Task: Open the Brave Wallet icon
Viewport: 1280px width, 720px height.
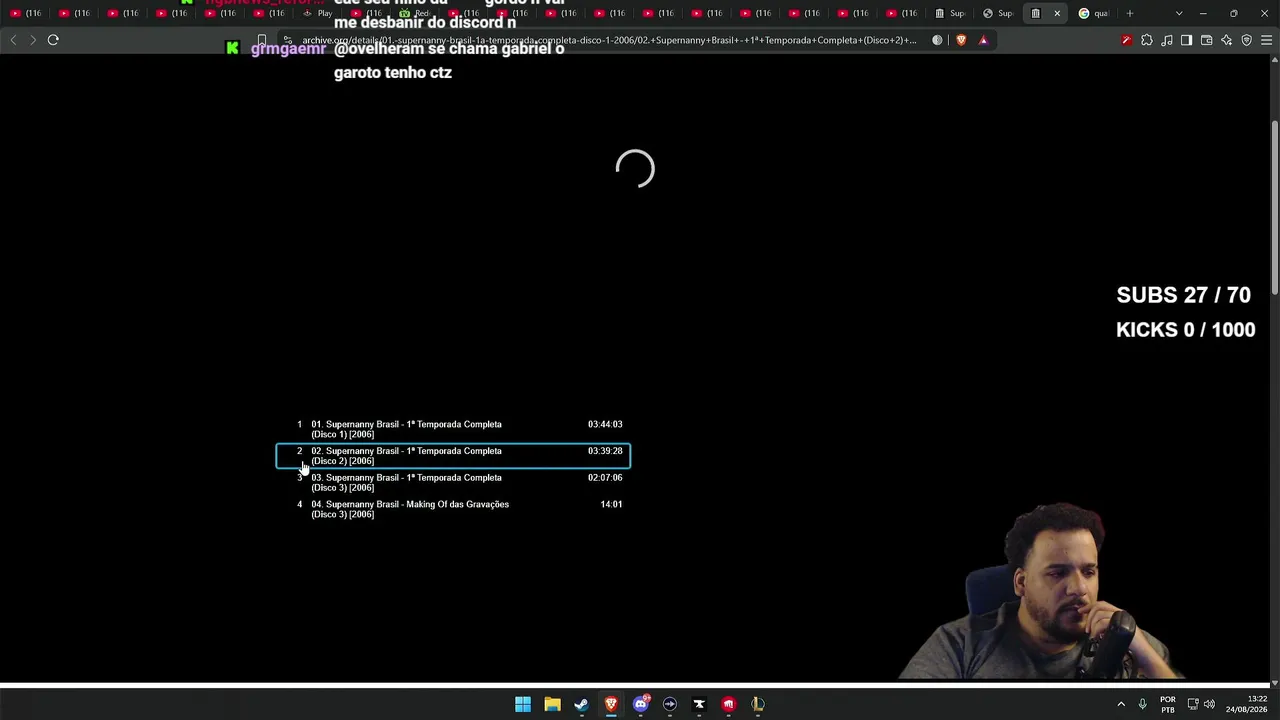Action: [1207, 40]
